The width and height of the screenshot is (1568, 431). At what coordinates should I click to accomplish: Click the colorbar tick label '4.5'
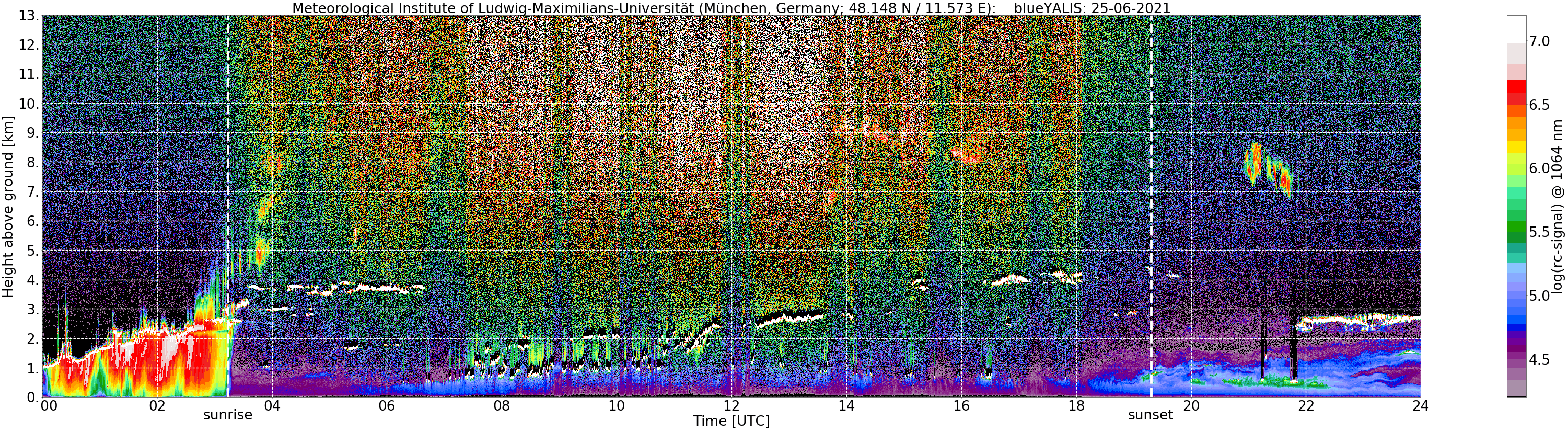click(1540, 360)
